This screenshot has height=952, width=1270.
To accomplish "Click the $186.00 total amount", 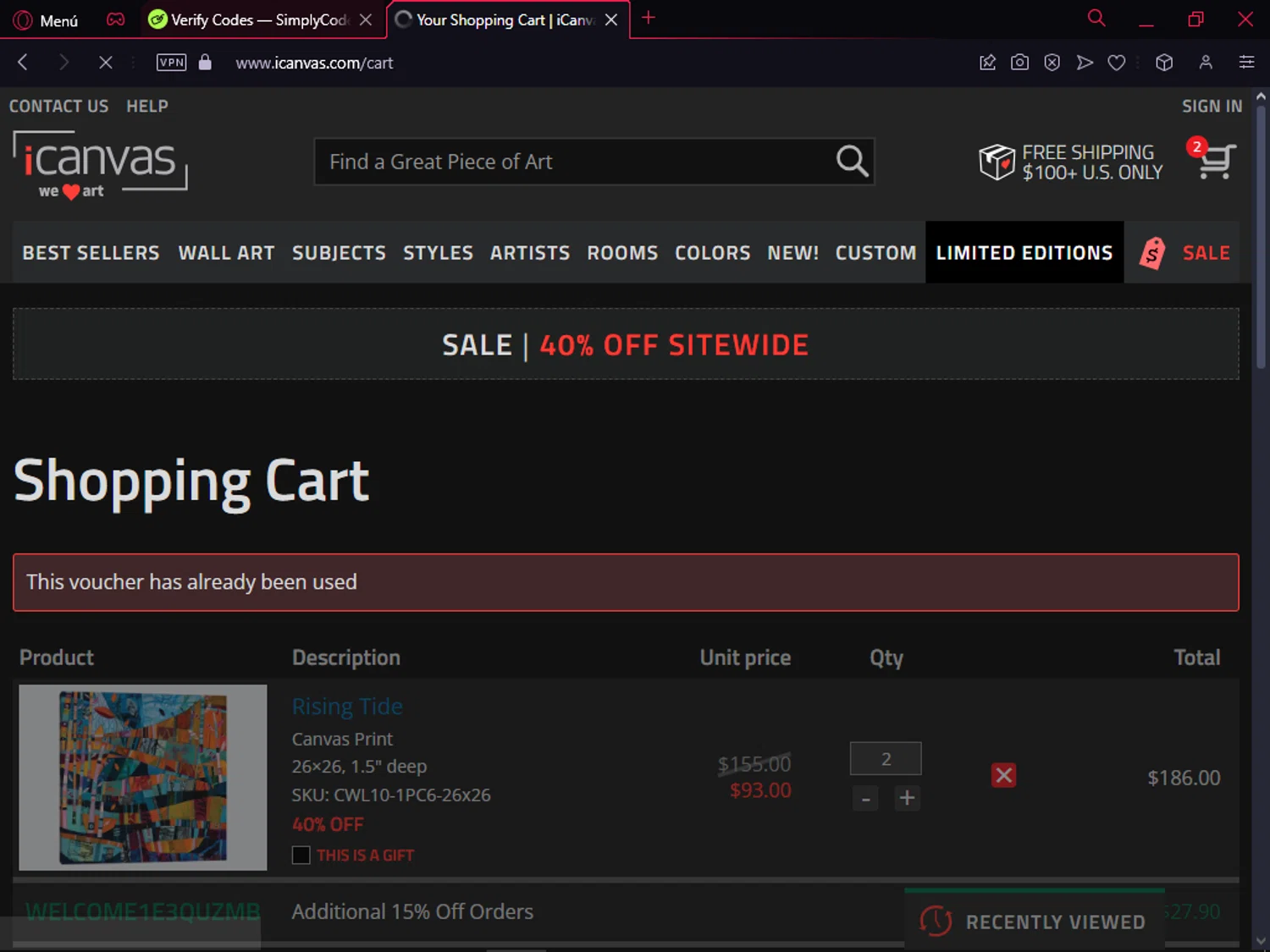I will pos(1184,778).
